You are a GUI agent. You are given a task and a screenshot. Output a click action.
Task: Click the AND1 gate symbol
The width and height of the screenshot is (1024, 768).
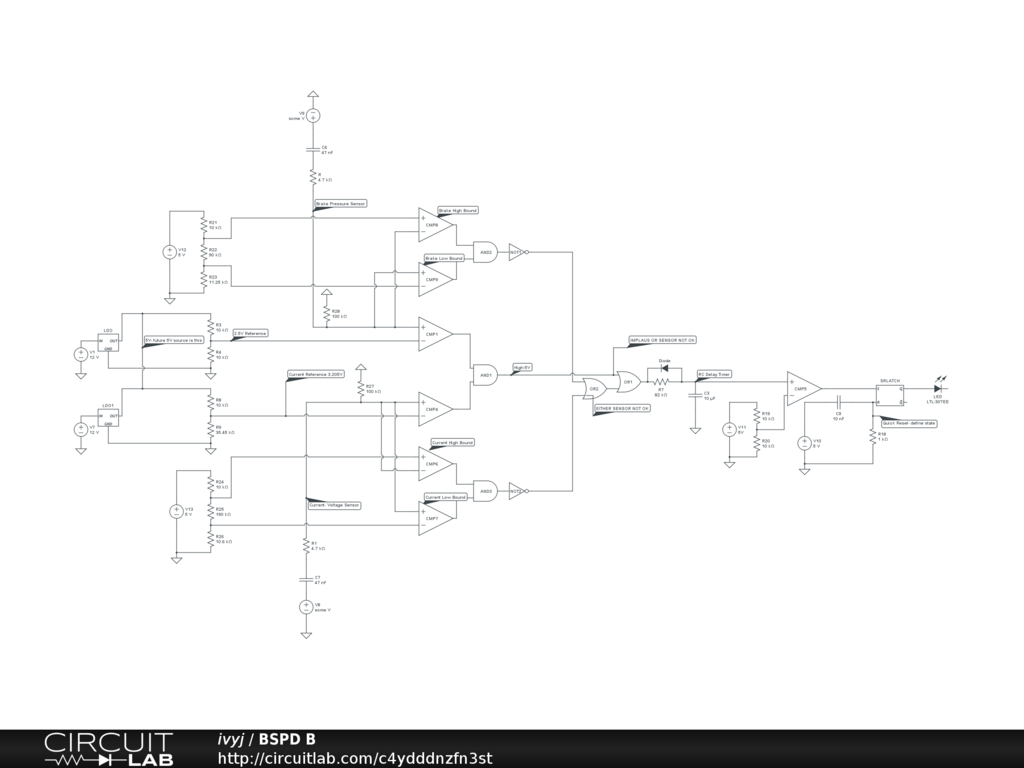(x=486, y=374)
